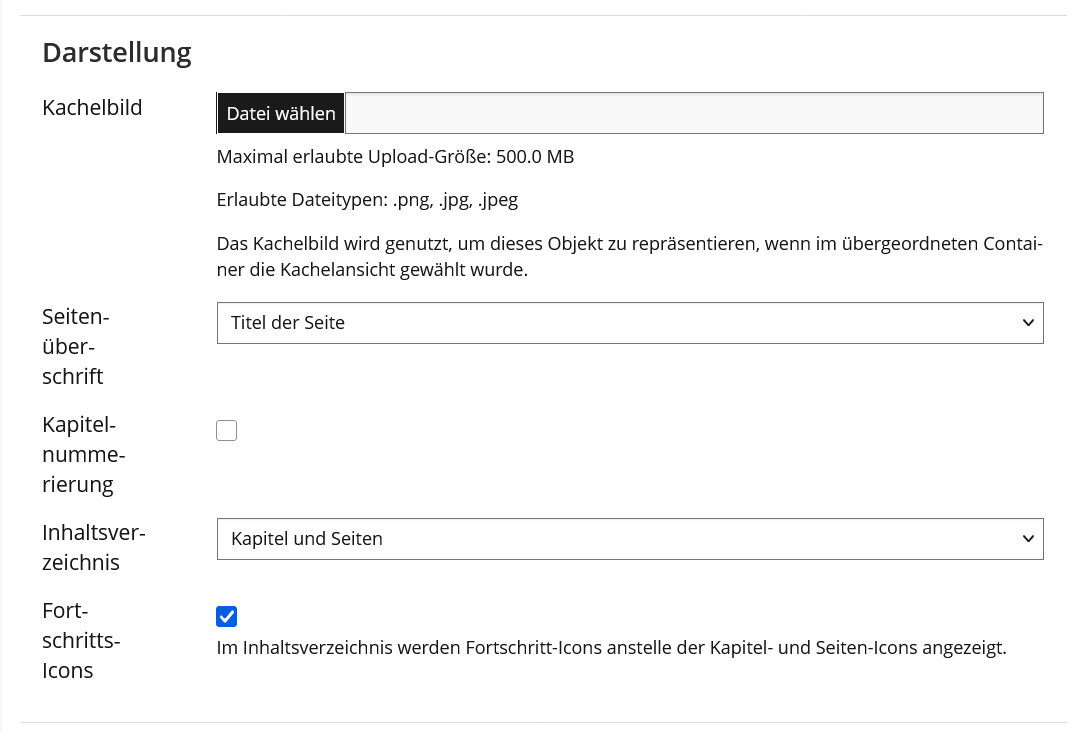
Task: Click the Datei wählen button
Action: [x=281, y=114]
